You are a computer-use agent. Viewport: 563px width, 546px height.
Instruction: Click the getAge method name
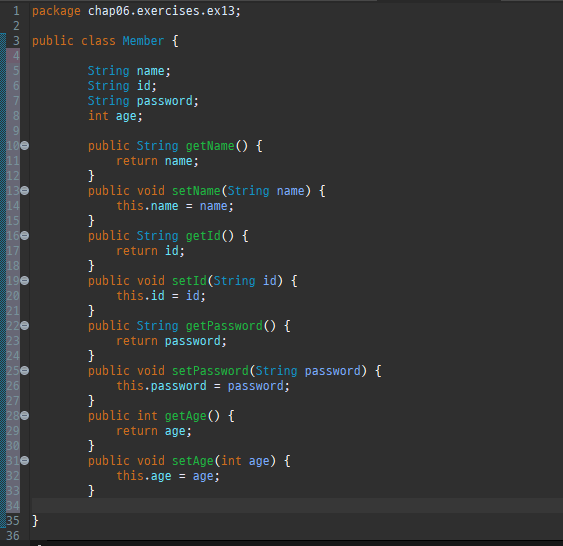[186, 416]
